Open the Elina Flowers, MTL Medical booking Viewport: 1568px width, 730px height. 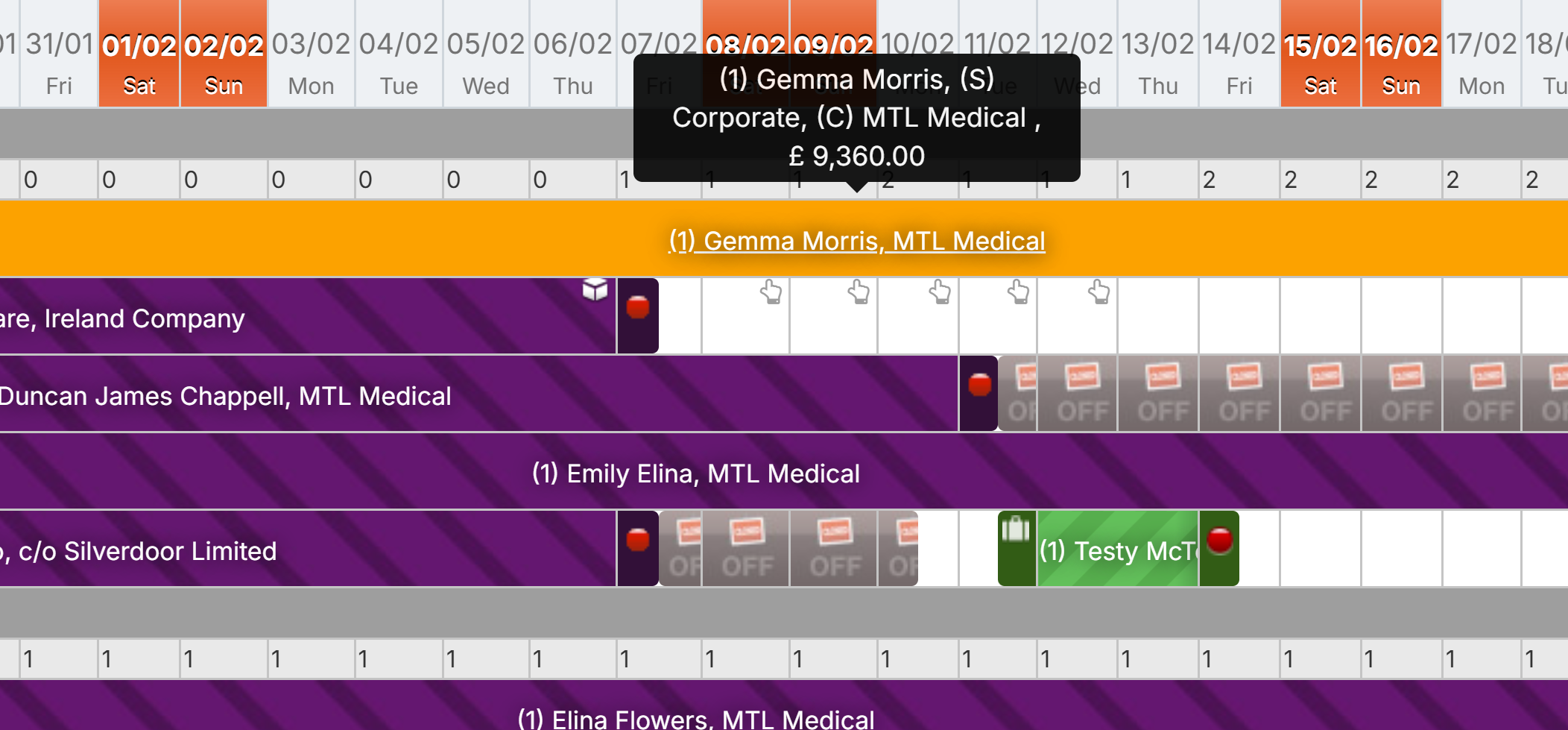coord(696,719)
